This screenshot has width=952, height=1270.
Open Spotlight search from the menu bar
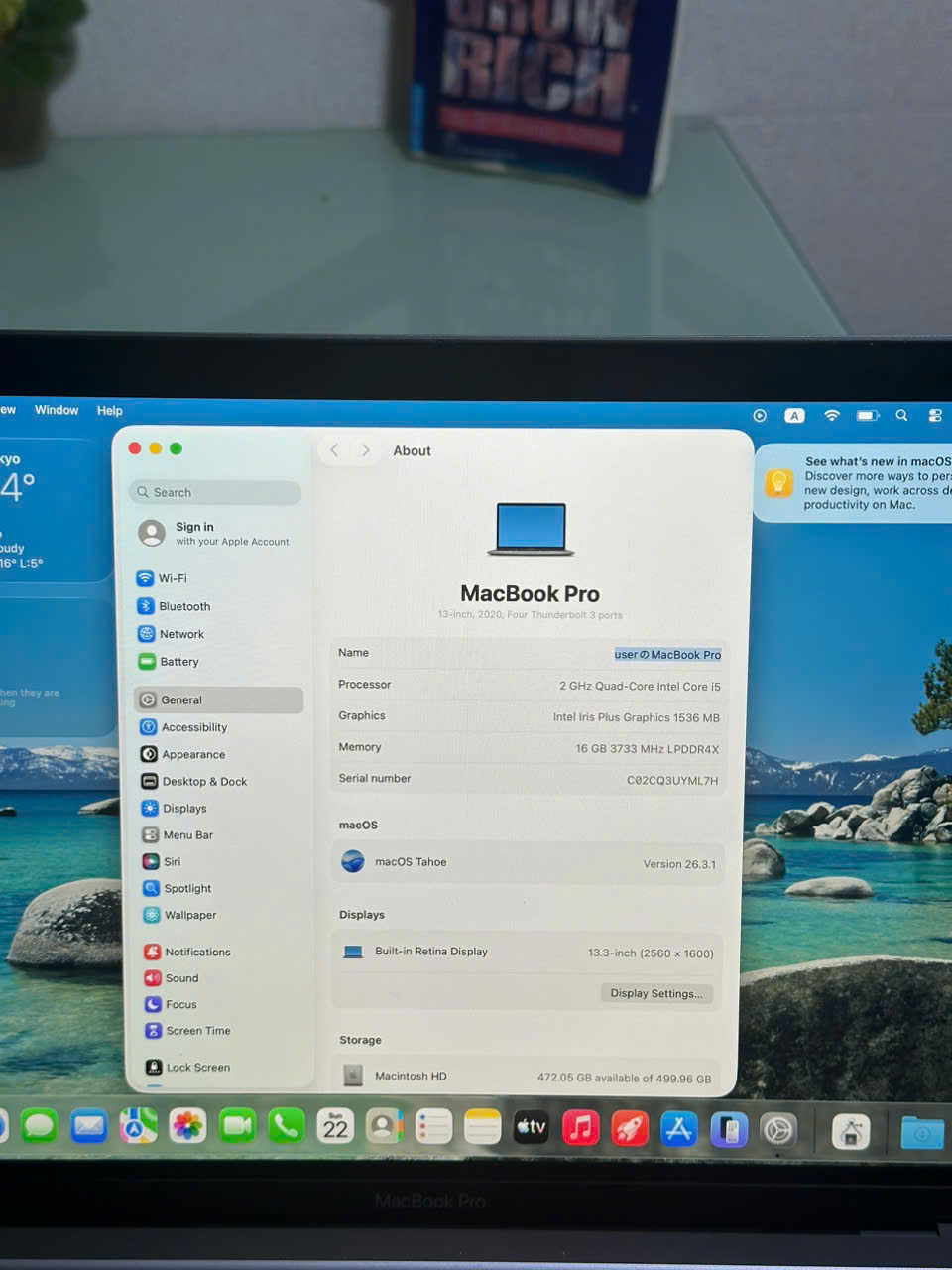click(x=901, y=416)
